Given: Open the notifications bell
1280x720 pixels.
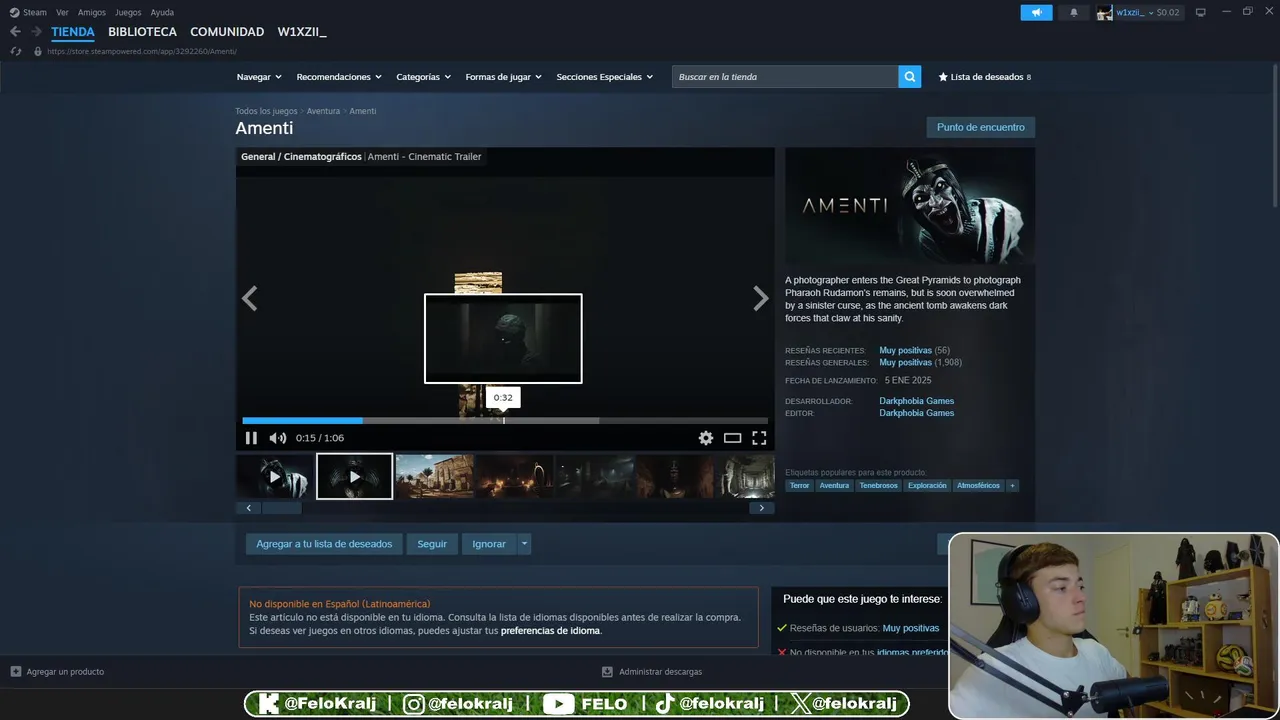Looking at the screenshot, I should pos(1074,12).
